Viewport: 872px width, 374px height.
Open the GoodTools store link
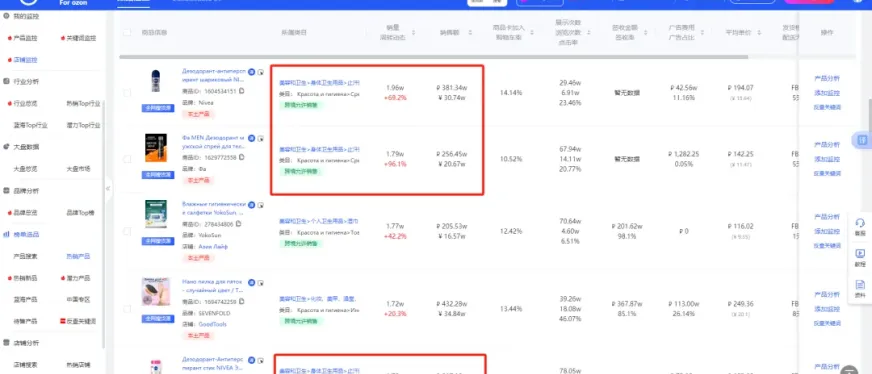(212, 325)
